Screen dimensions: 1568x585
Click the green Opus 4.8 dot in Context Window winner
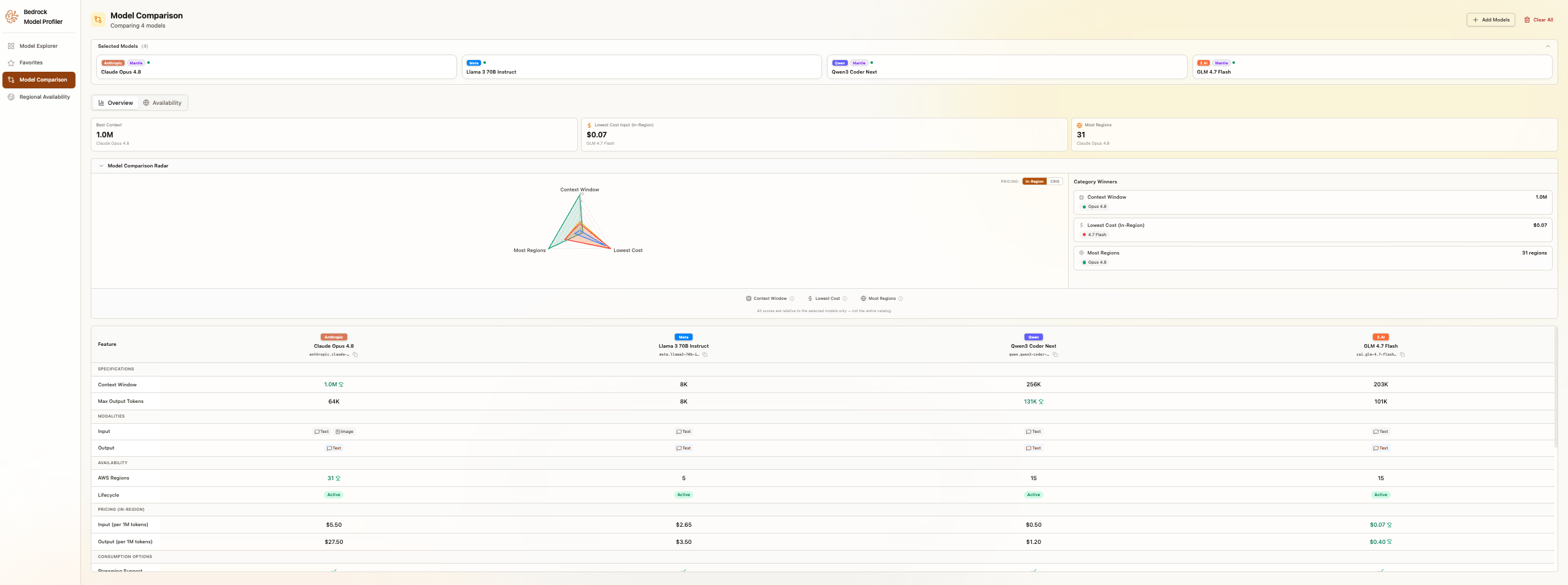(x=1084, y=207)
